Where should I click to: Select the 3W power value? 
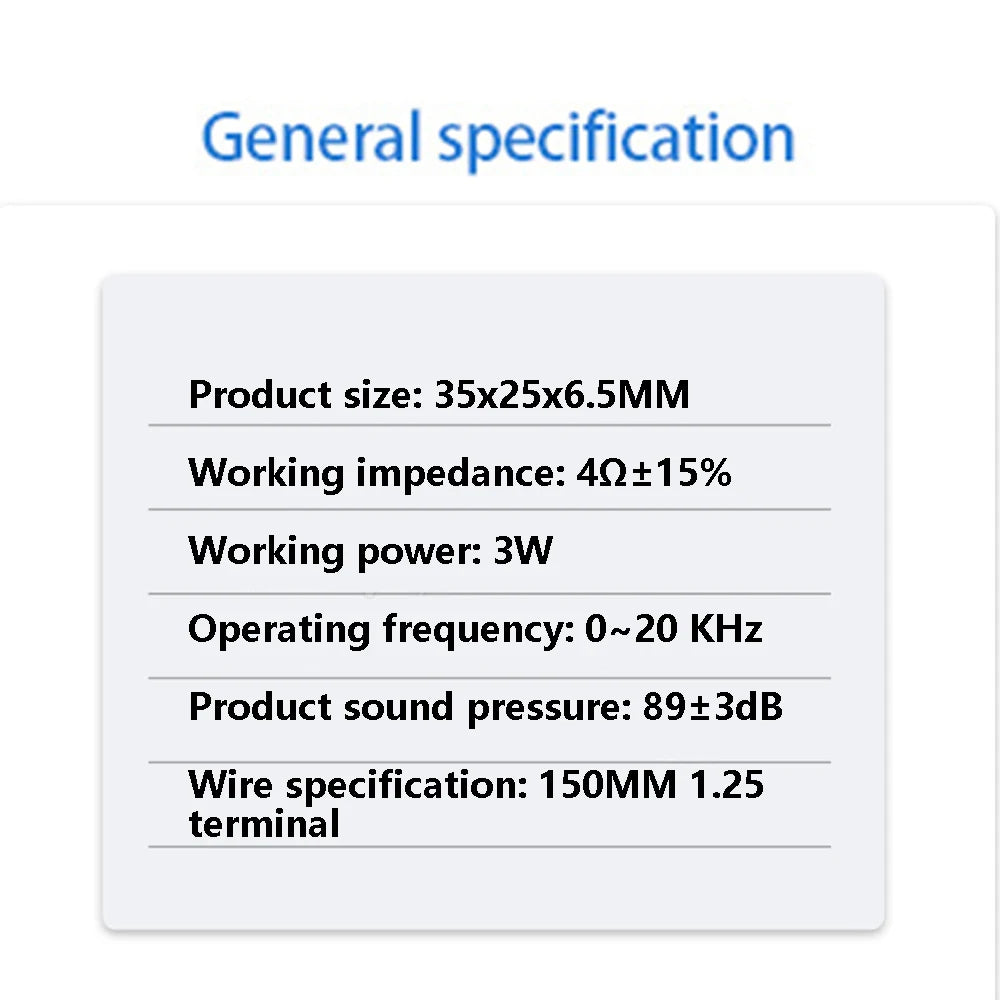pyautogui.click(x=523, y=550)
